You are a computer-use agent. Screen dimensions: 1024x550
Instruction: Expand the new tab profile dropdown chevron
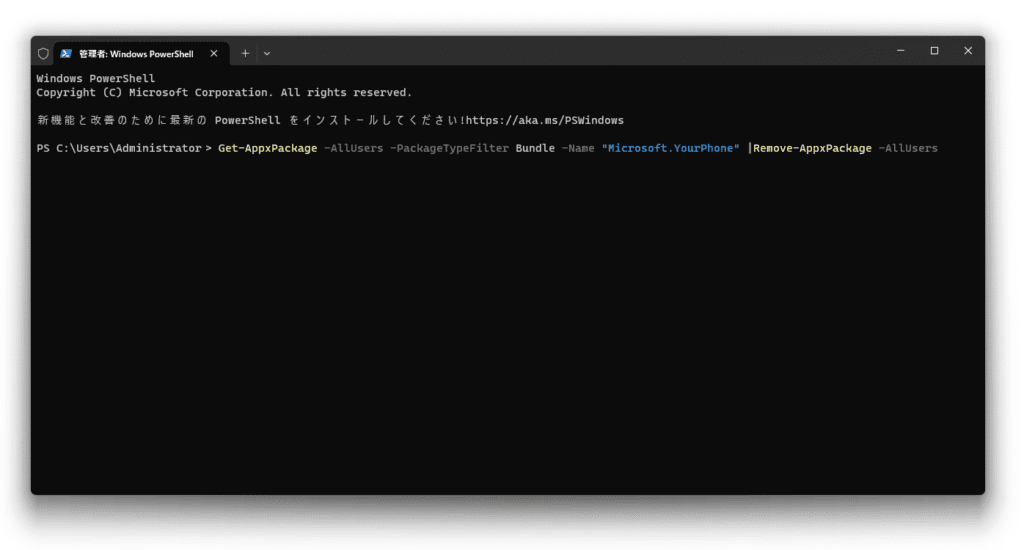coord(267,54)
